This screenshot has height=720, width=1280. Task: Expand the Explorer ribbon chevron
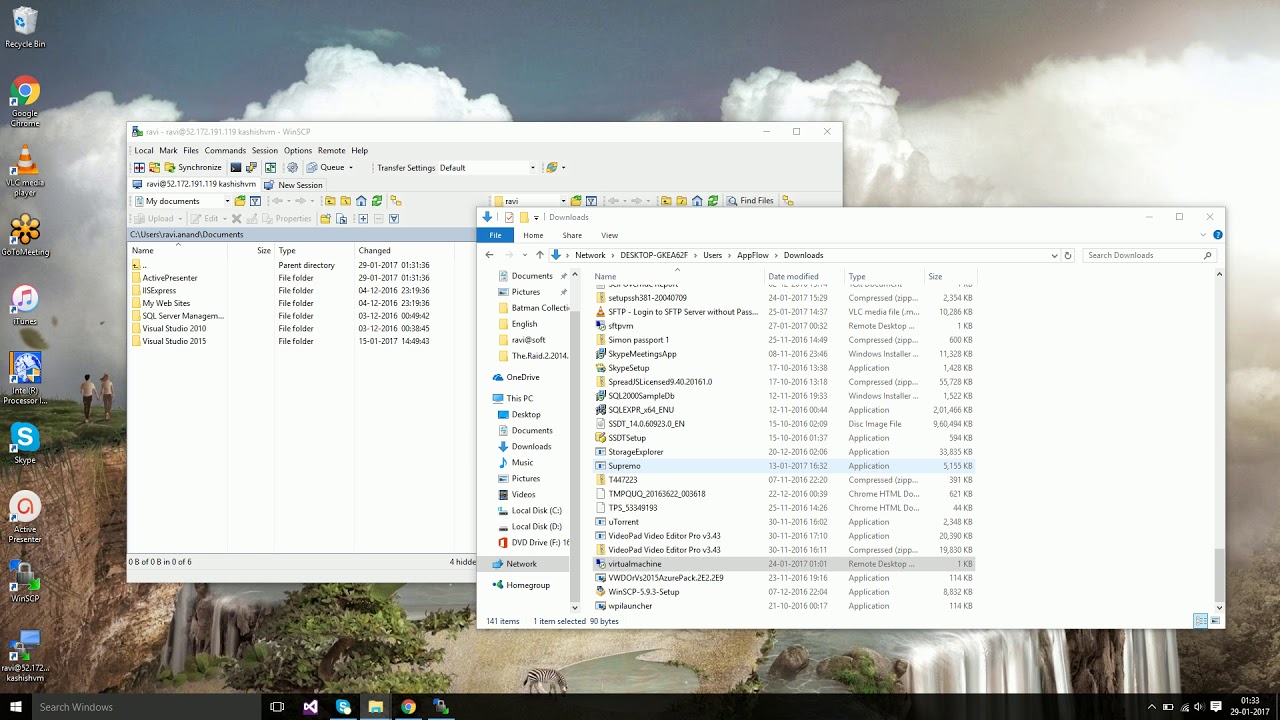tap(1203, 235)
